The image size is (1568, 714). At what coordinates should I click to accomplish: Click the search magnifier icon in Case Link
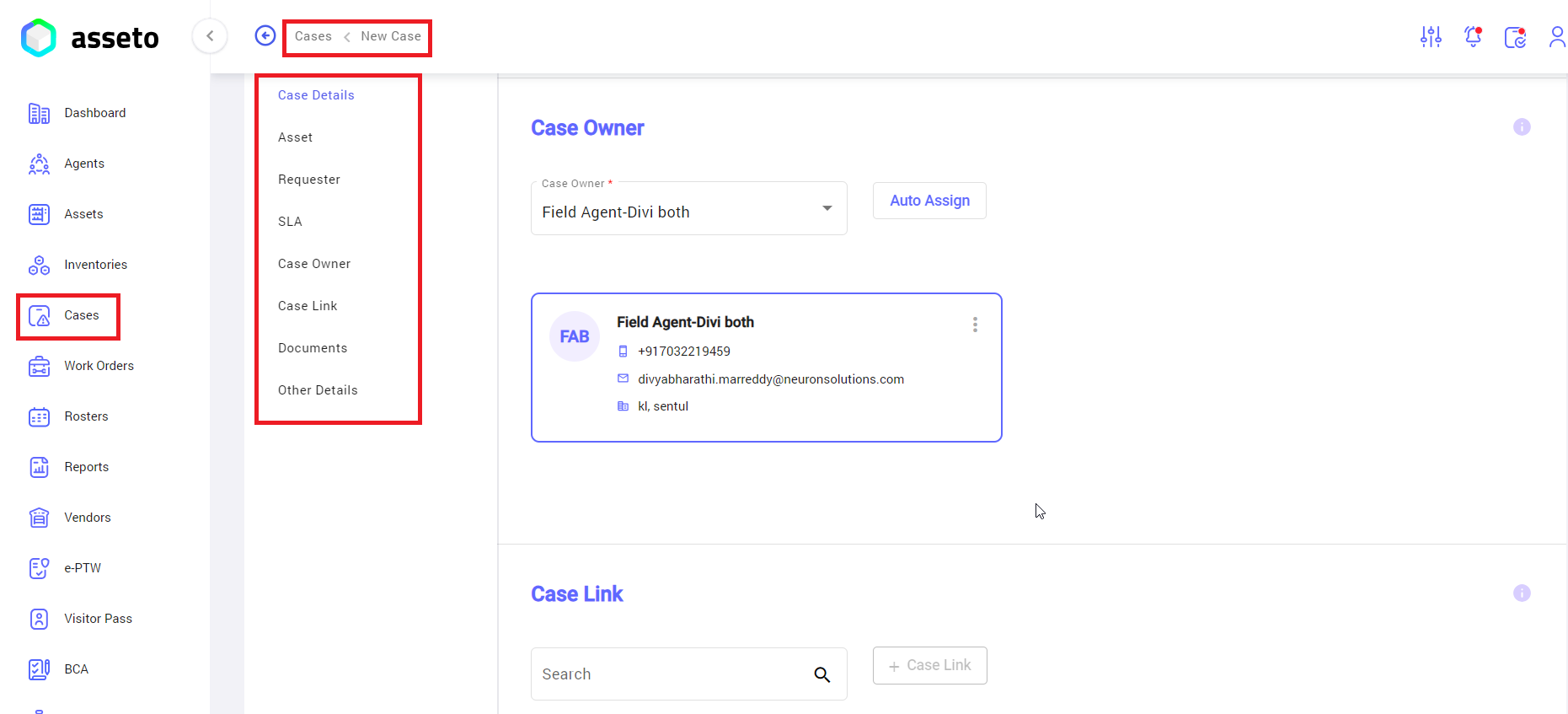tap(822, 674)
